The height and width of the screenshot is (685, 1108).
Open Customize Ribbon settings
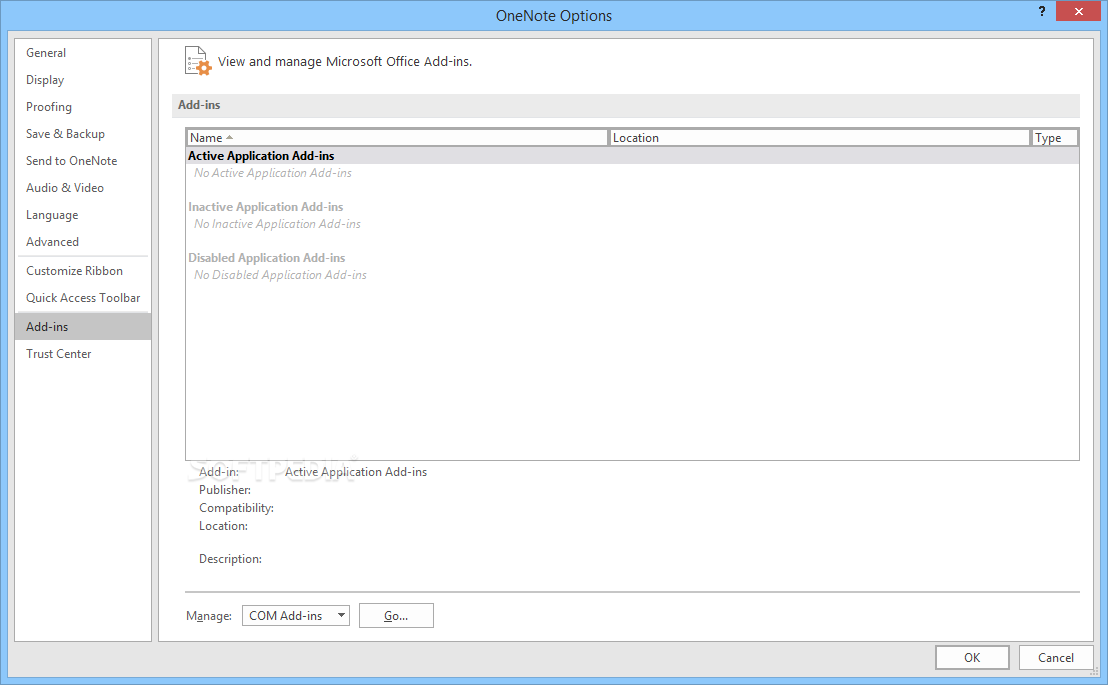click(x=83, y=271)
